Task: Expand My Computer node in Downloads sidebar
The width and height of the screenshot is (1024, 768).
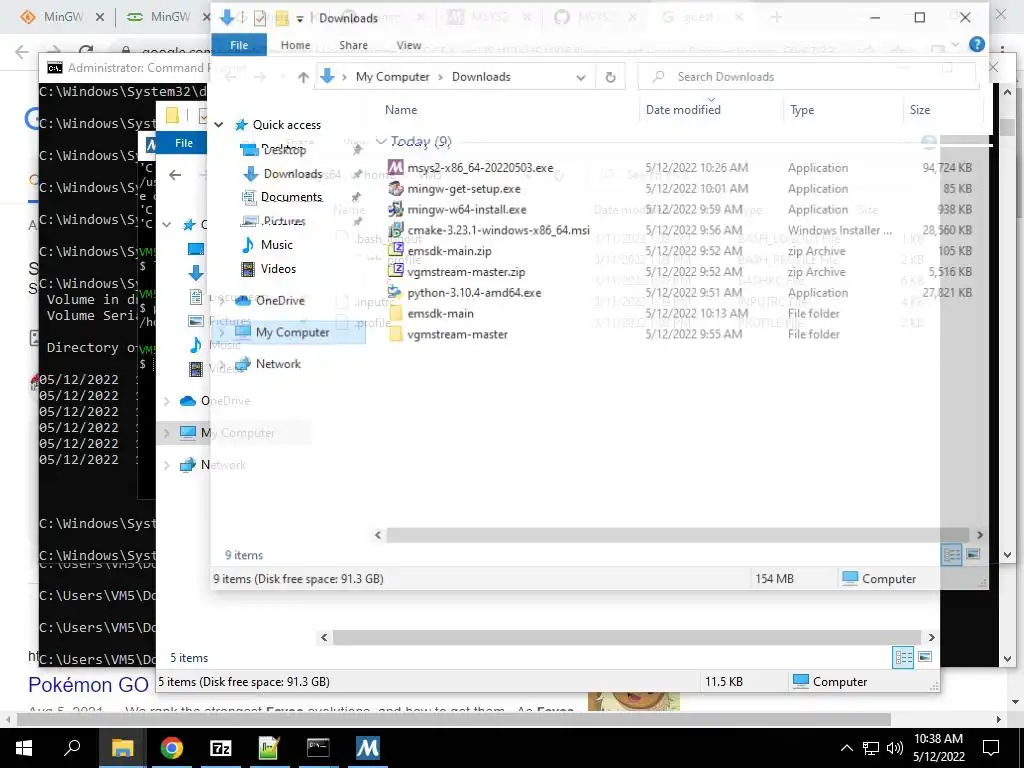Action: click(222, 332)
